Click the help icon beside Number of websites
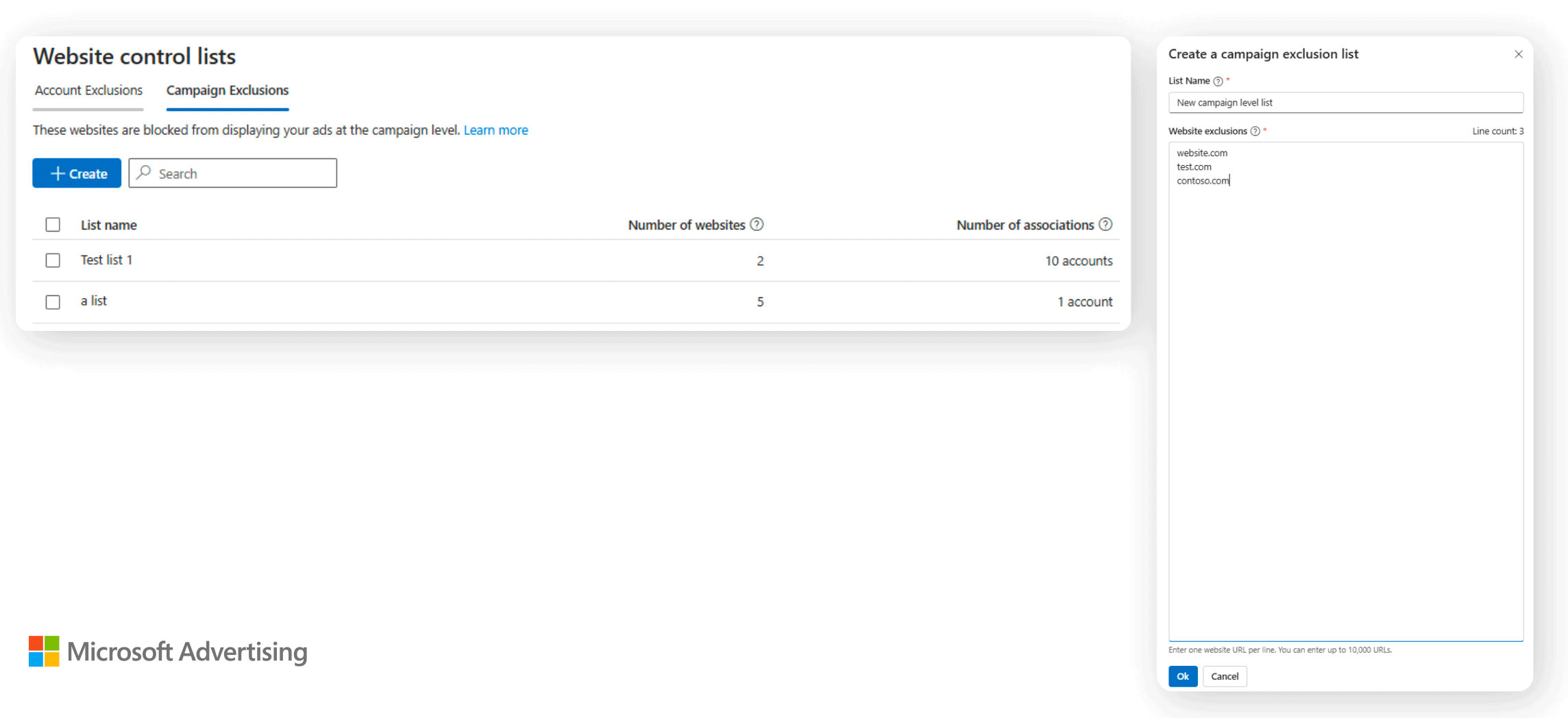Viewport: 1568px width, 718px height. point(757,225)
